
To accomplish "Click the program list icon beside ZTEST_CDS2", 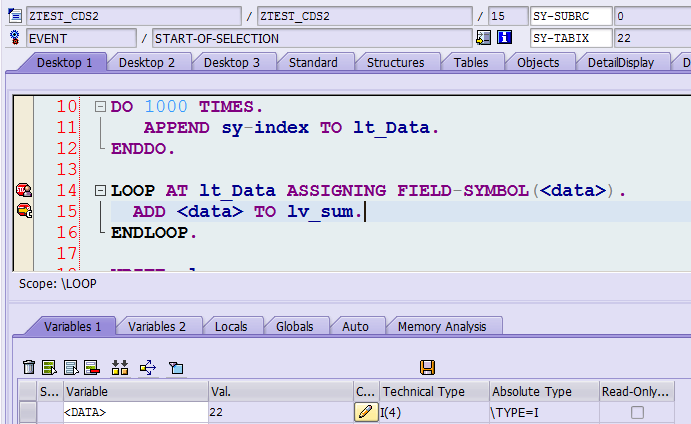I will tap(15, 16).
